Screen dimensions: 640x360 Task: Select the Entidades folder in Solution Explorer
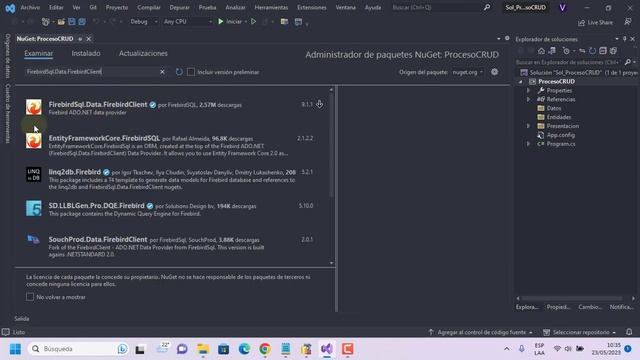[x=559, y=117]
